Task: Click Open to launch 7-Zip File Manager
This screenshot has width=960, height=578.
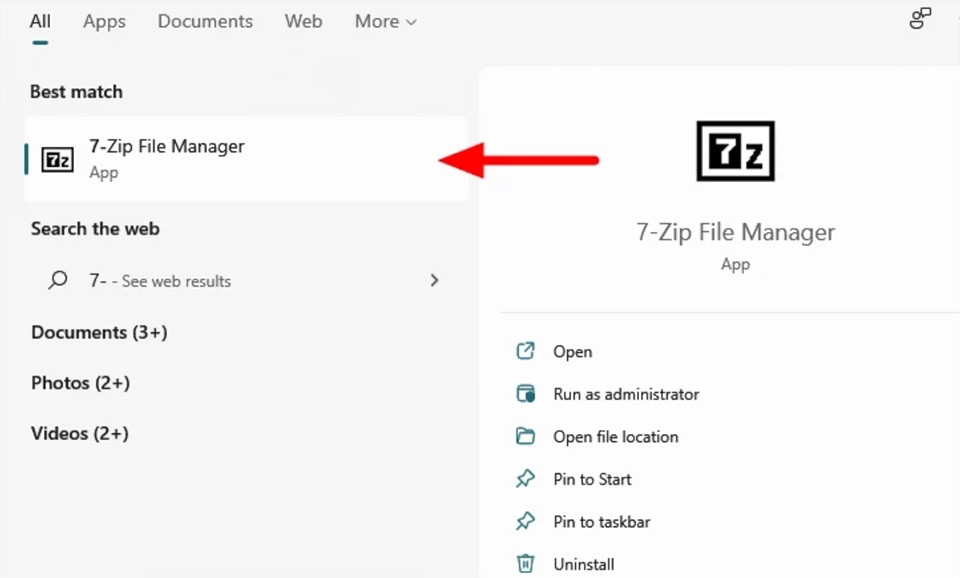Action: tap(573, 351)
